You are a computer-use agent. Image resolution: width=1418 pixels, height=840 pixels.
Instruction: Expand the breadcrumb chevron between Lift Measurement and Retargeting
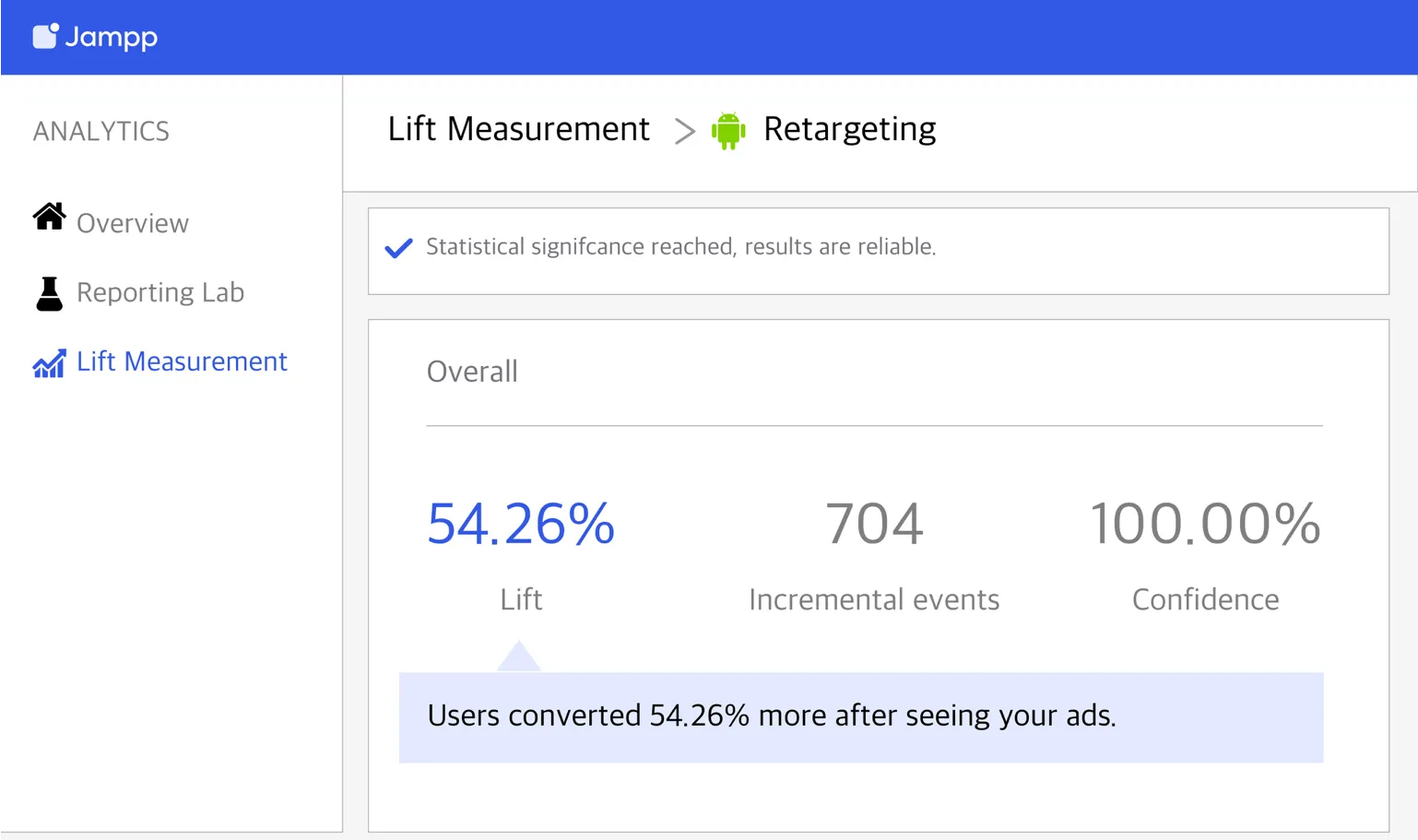click(x=684, y=131)
